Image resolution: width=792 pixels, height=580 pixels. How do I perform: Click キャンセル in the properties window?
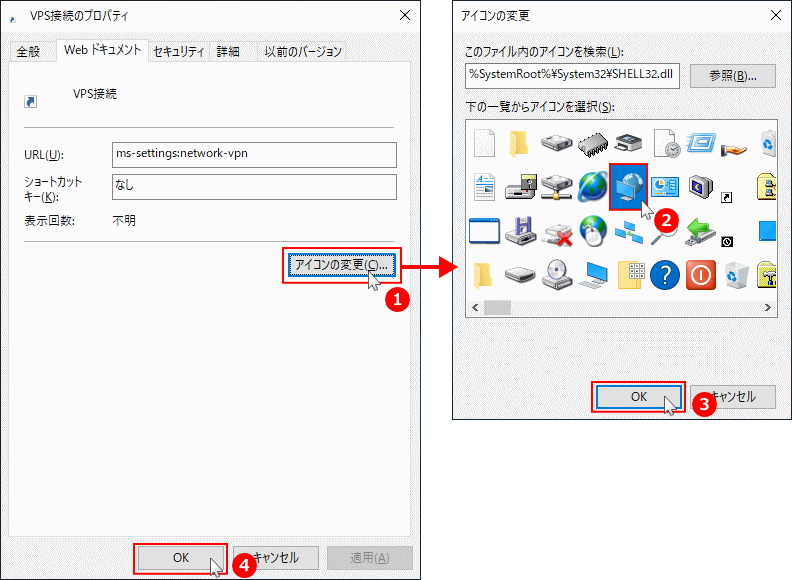coord(276,558)
